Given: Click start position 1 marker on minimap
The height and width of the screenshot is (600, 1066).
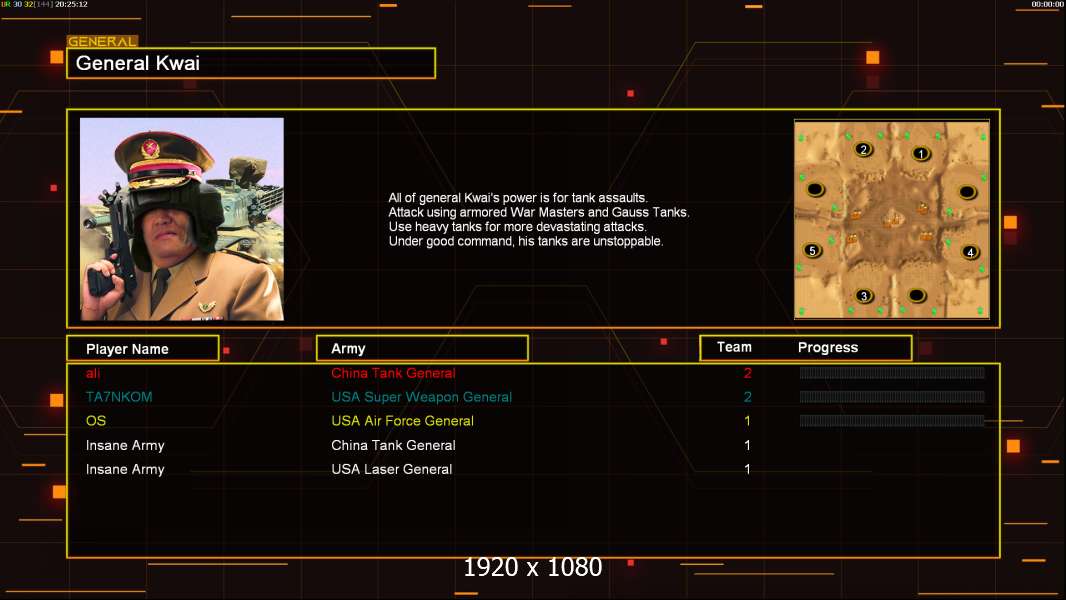Looking at the screenshot, I should (x=921, y=154).
